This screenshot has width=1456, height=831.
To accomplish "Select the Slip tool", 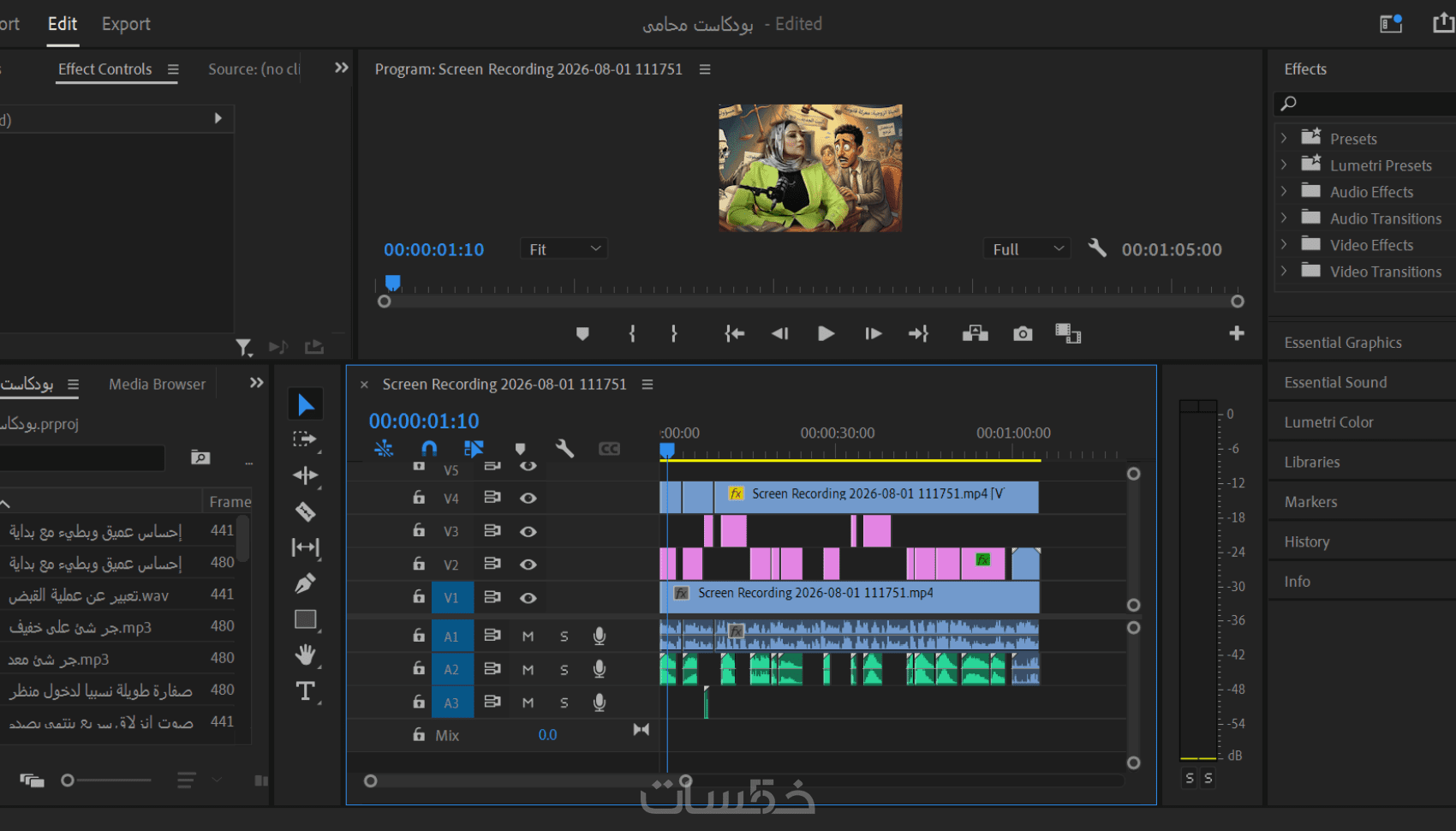I will [305, 547].
